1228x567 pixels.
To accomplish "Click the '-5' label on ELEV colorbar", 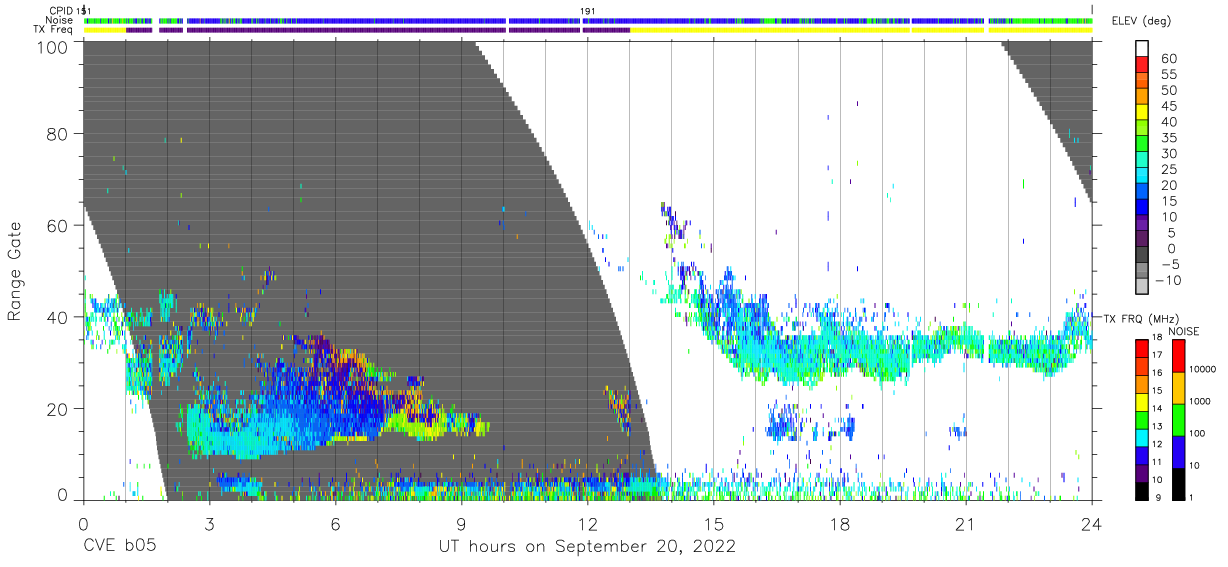I will (x=1169, y=265).
